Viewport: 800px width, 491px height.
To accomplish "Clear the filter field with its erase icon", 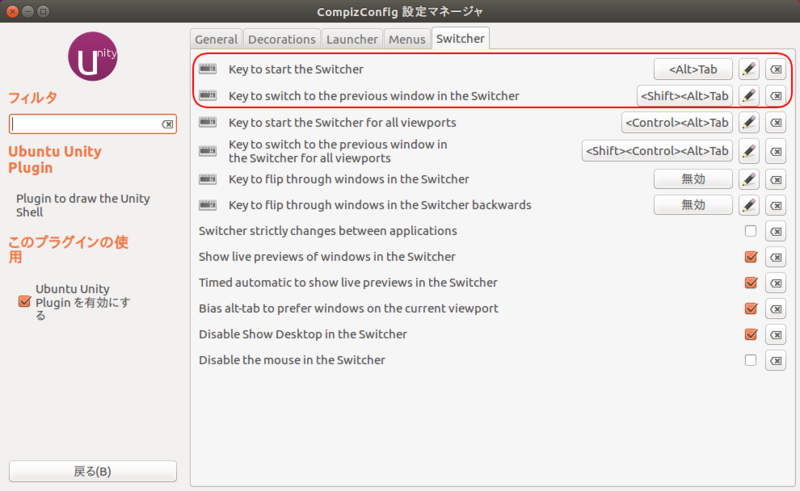I will (x=167, y=124).
